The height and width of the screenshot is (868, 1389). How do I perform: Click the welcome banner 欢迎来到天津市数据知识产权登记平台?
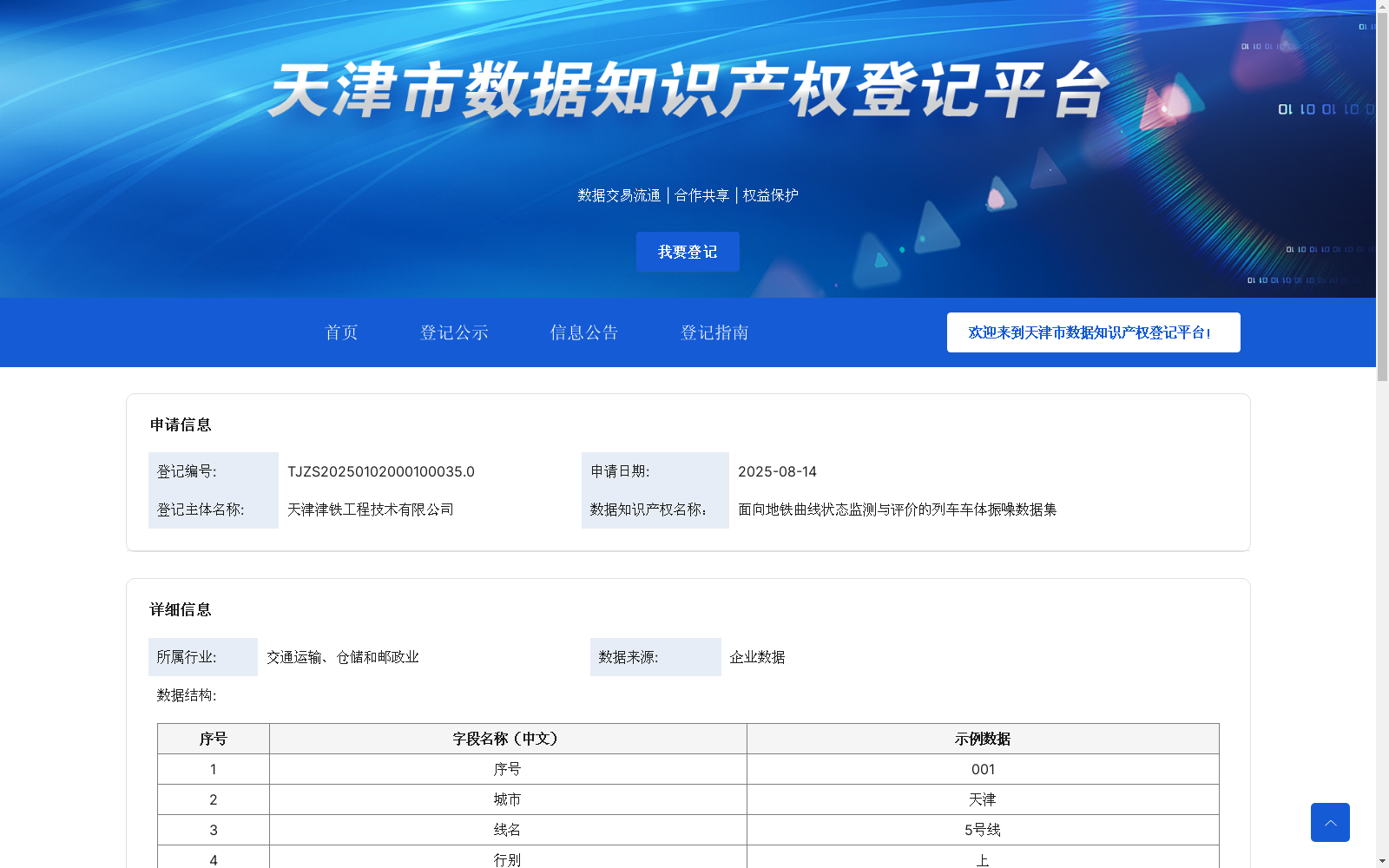1093,332
